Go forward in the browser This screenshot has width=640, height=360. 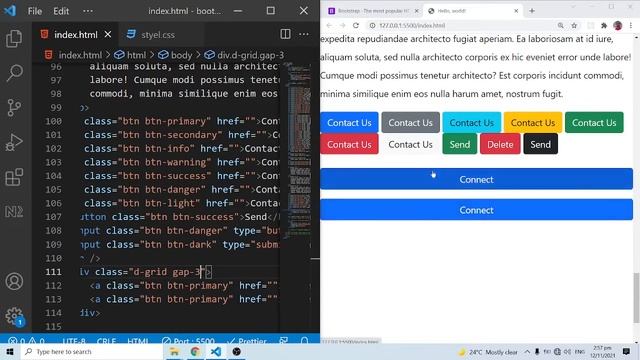point(342,25)
